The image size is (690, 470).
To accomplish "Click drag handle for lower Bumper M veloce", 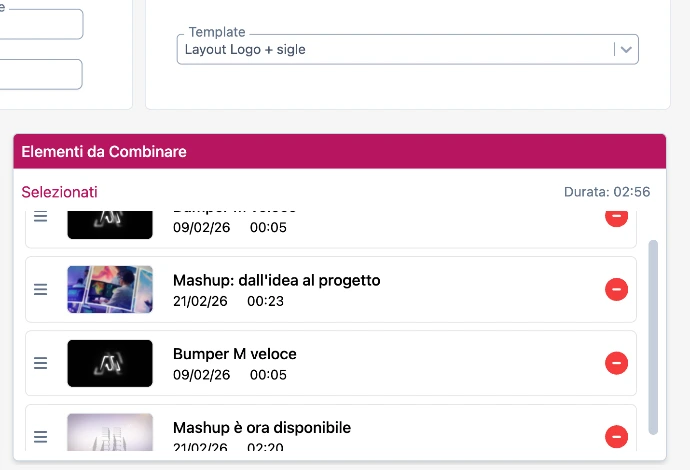I will [x=41, y=363].
